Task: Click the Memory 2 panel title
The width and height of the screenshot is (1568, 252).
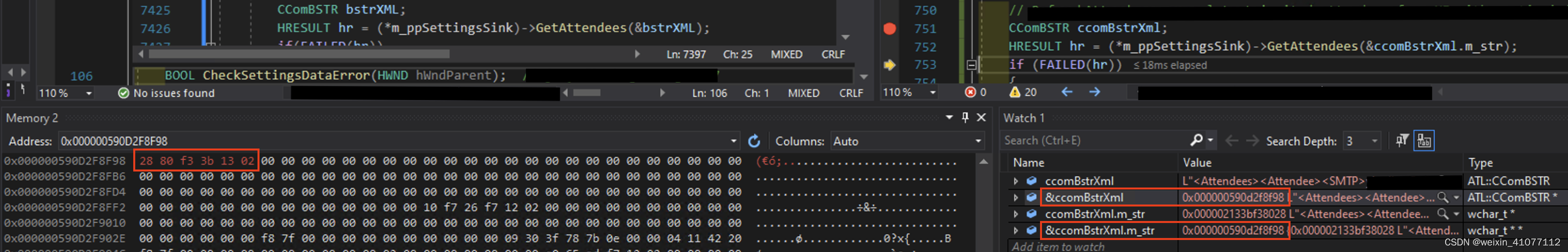Action: click(x=31, y=118)
